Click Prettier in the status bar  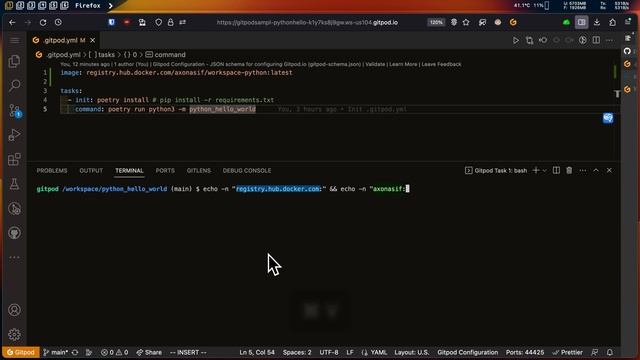click(x=567, y=353)
